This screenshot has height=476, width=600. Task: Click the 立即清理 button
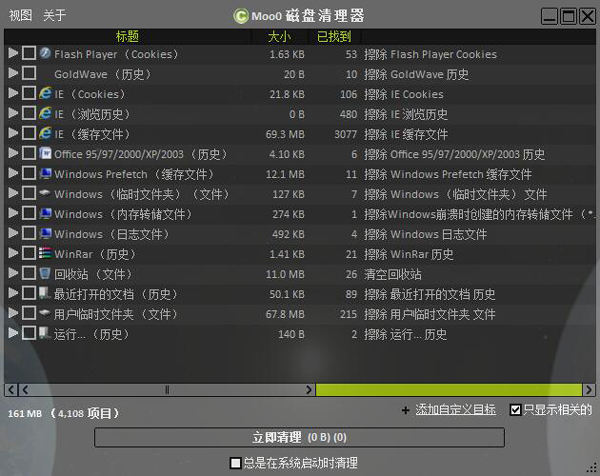tap(299, 437)
